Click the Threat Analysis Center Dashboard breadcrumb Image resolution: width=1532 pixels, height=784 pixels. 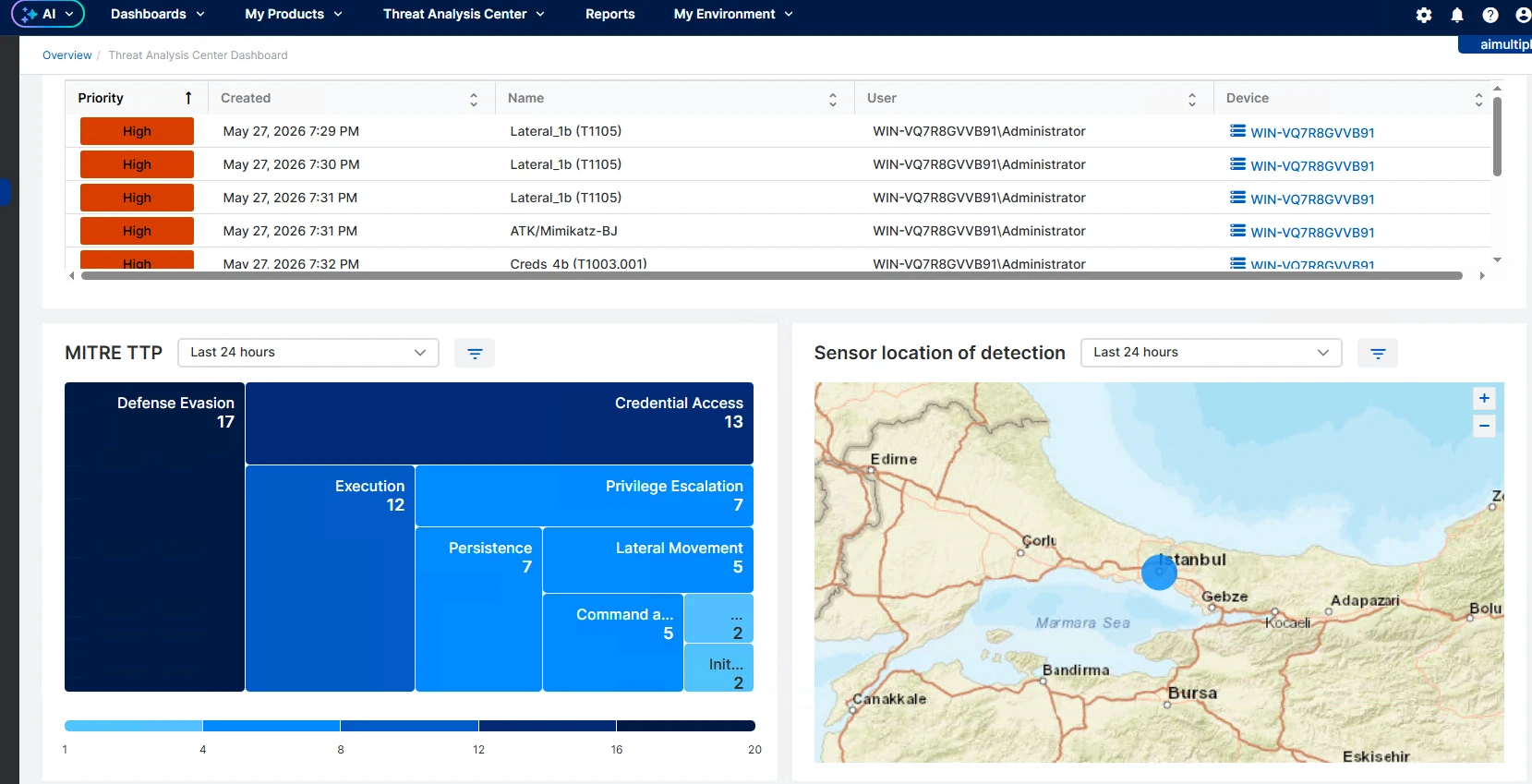pos(198,55)
